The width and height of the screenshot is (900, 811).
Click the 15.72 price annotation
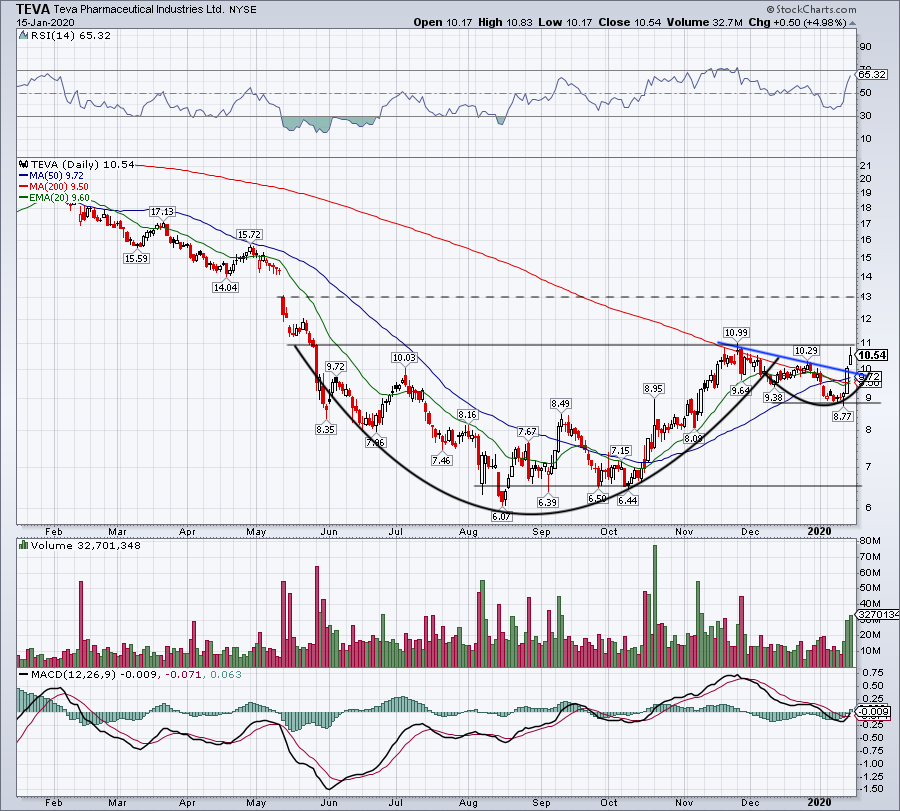pyautogui.click(x=249, y=234)
